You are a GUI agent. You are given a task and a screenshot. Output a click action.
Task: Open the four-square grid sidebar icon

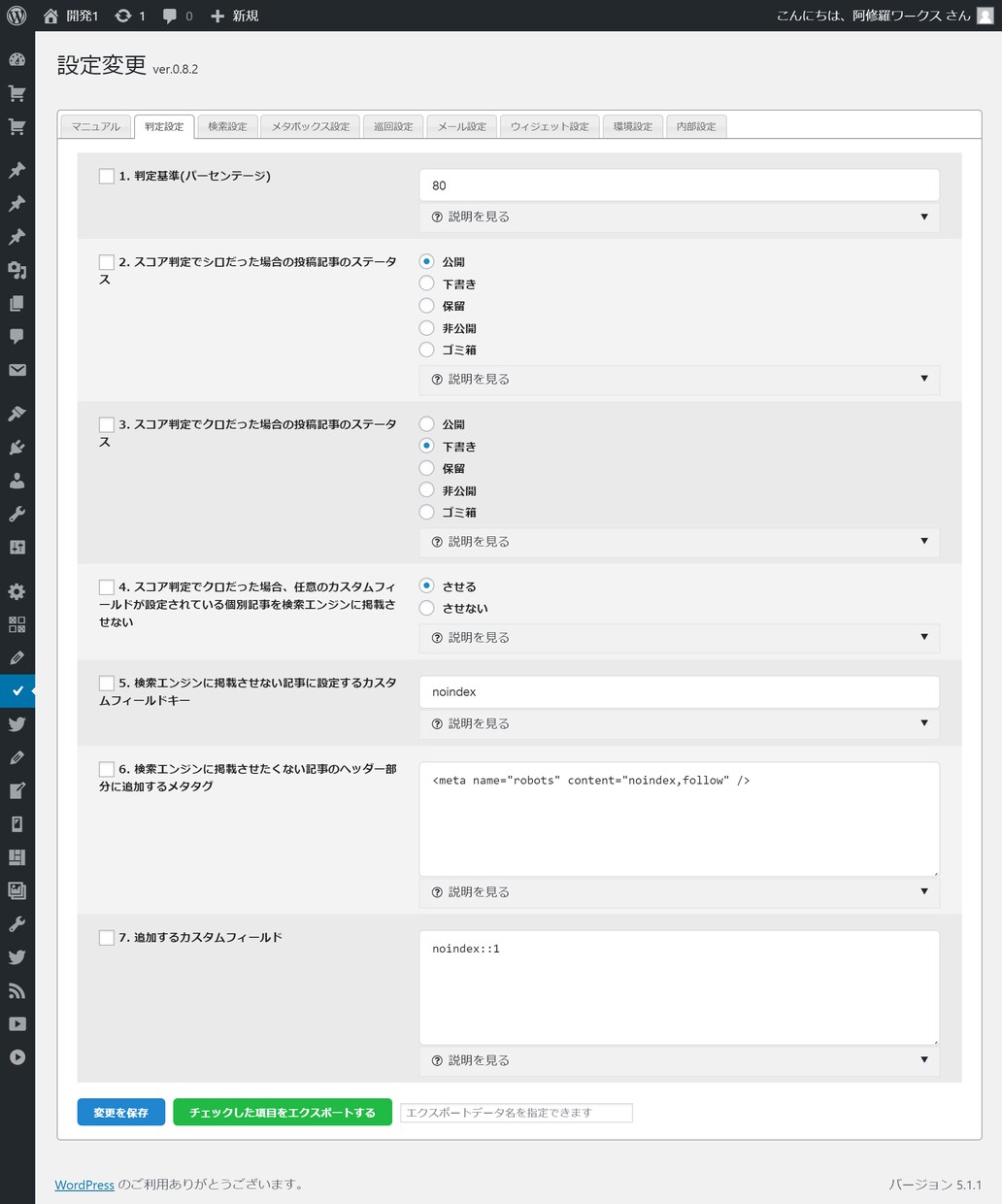coord(17,624)
